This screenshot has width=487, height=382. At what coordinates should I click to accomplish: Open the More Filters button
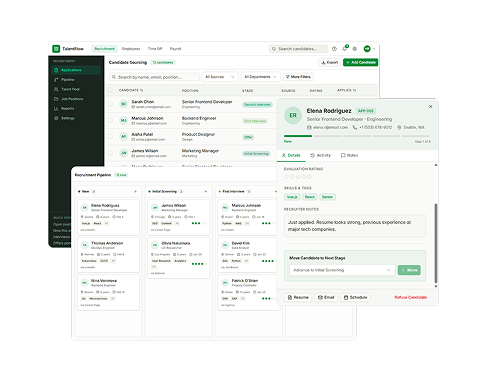[x=298, y=77]
